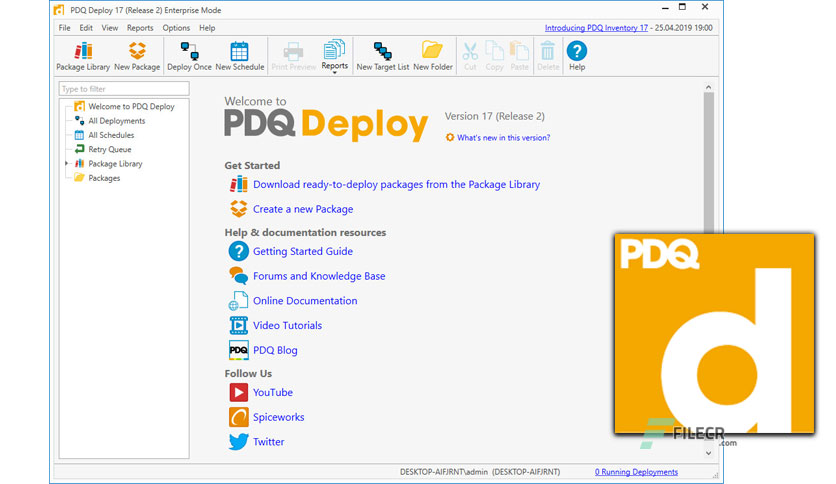The height and width of the screenshot is (484, 836).
Task: Click the YouTube play icon
Action: [238, 392]
